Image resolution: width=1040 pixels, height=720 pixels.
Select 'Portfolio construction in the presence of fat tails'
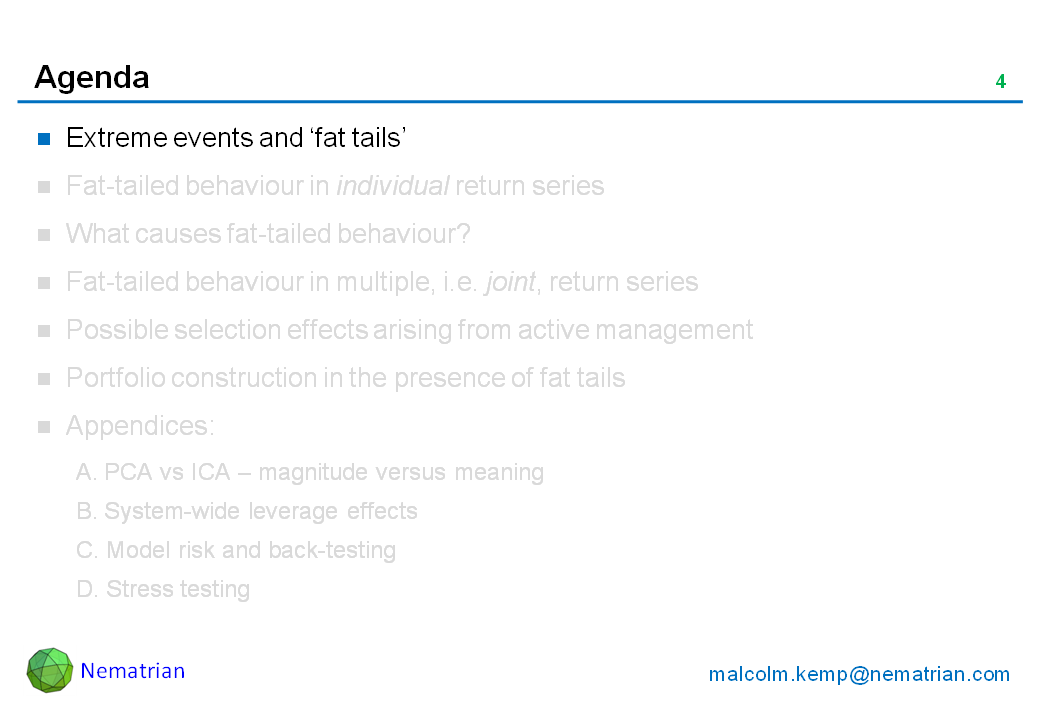point(345,378)
